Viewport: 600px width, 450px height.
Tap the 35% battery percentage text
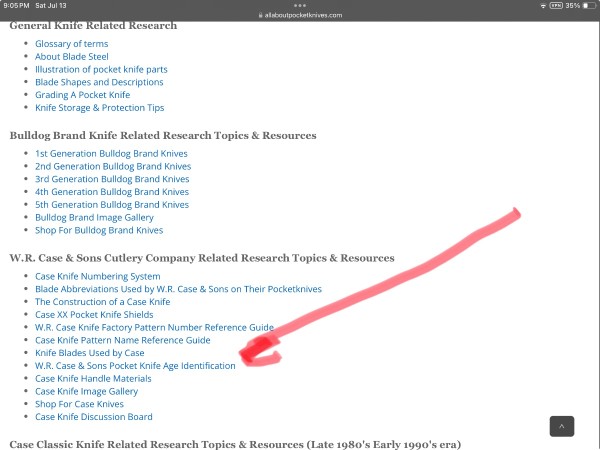(x=573, y=5)
